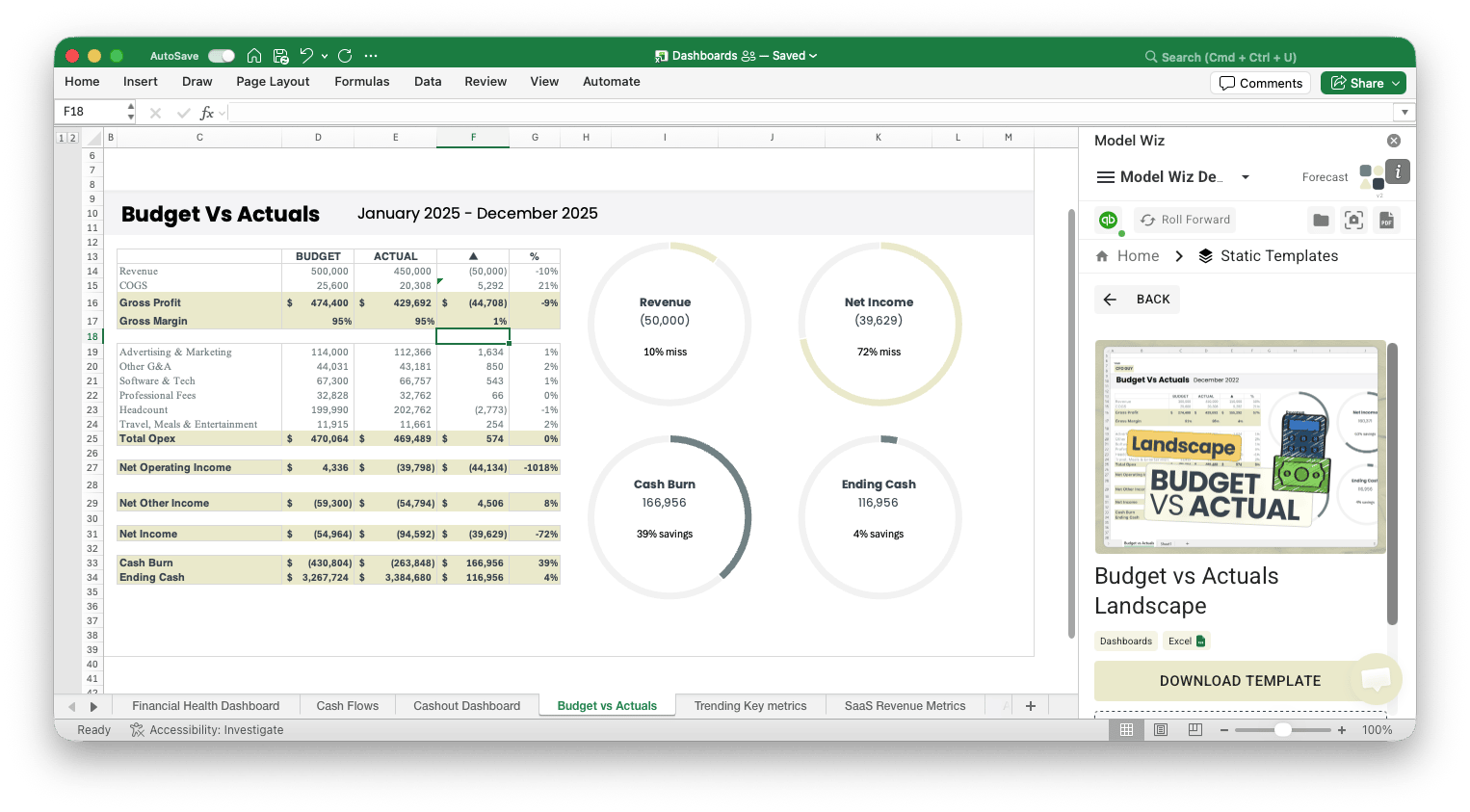This screenshot has width=1470, height=812.
Task: Click the screenshot capture icon
Action: 1353,221
